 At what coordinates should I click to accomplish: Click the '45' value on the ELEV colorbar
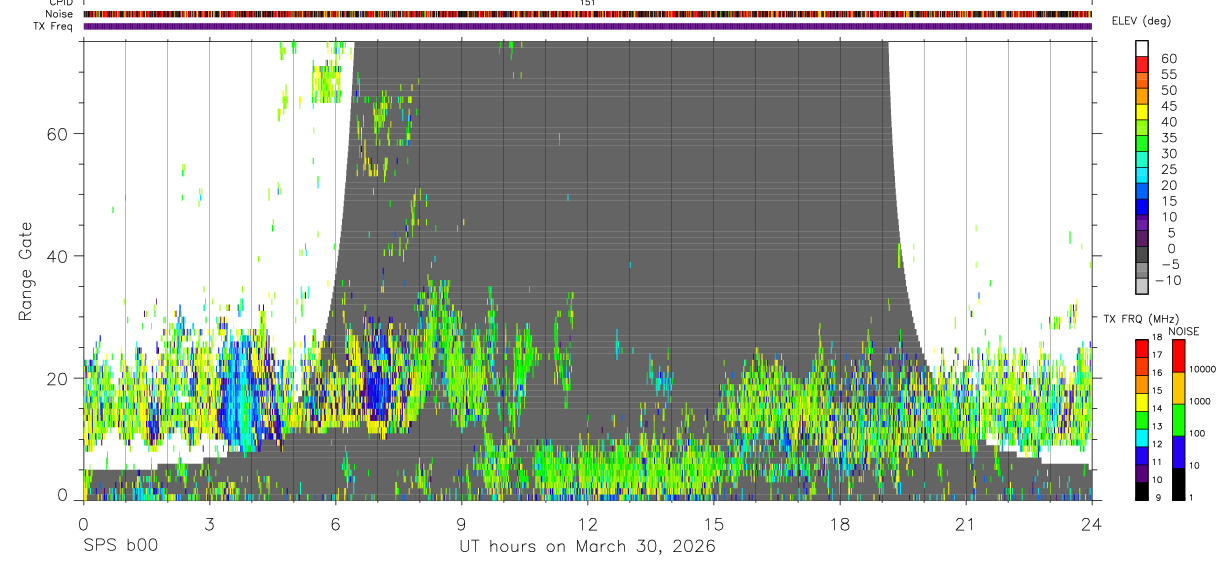tap(1168, 106)
